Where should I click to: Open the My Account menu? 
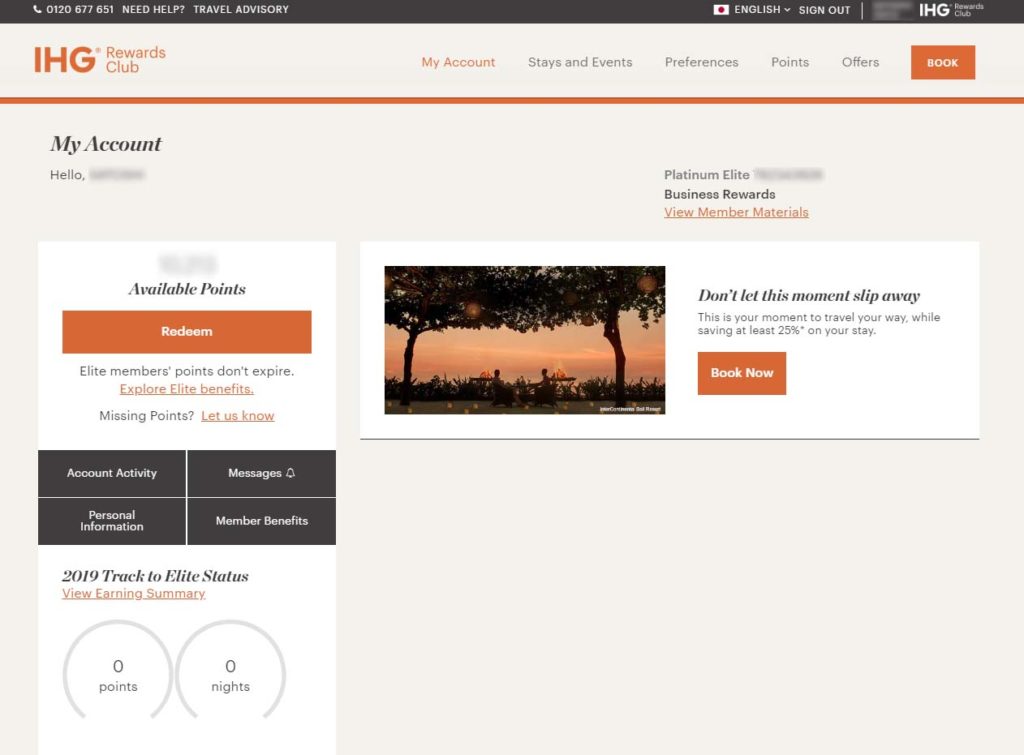pyautogui.click(x=458, y=62)
